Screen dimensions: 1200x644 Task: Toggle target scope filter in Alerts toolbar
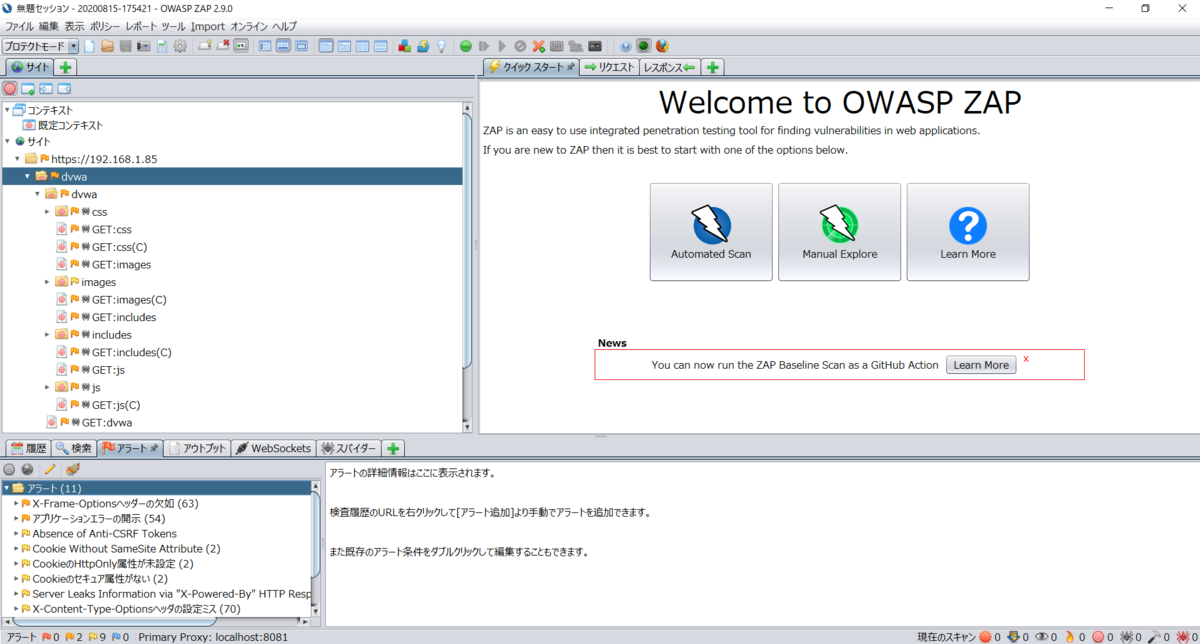coord(9,469)
